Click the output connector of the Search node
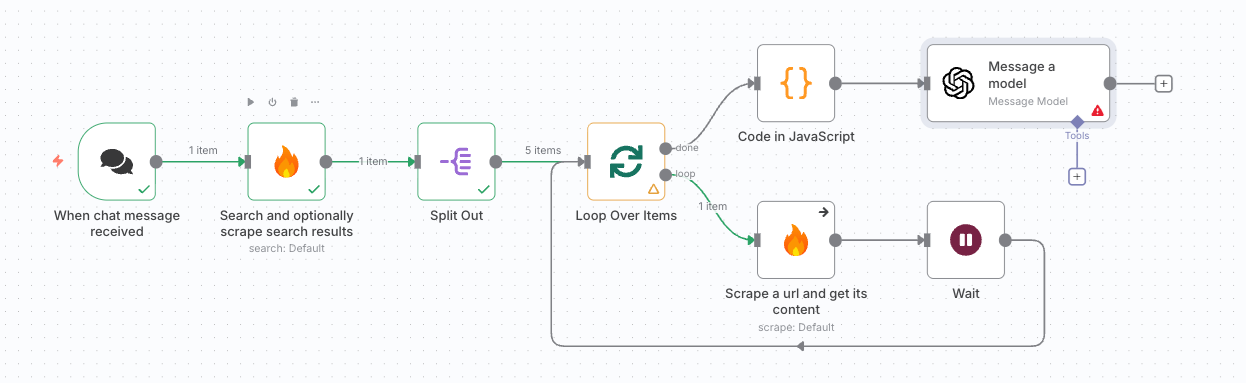The image size is (1246, 383). 326,162
